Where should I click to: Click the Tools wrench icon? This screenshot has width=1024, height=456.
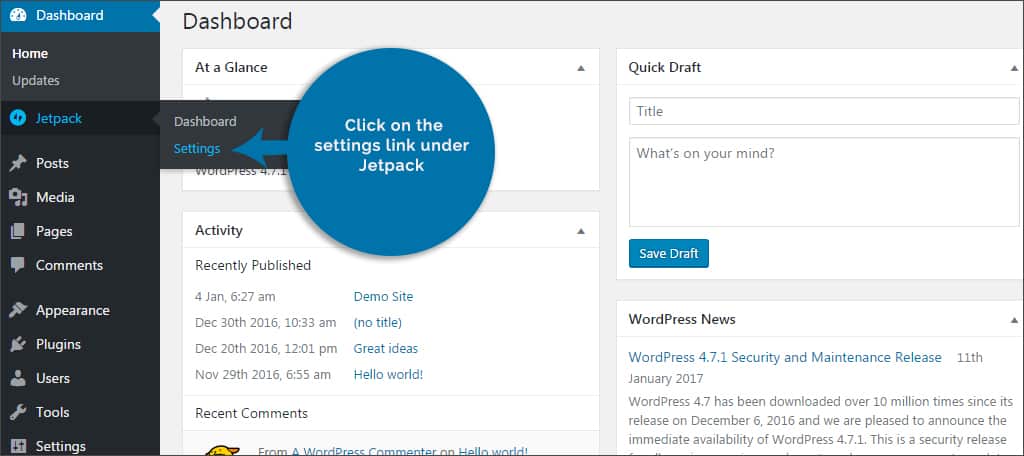tap(17, 412)
